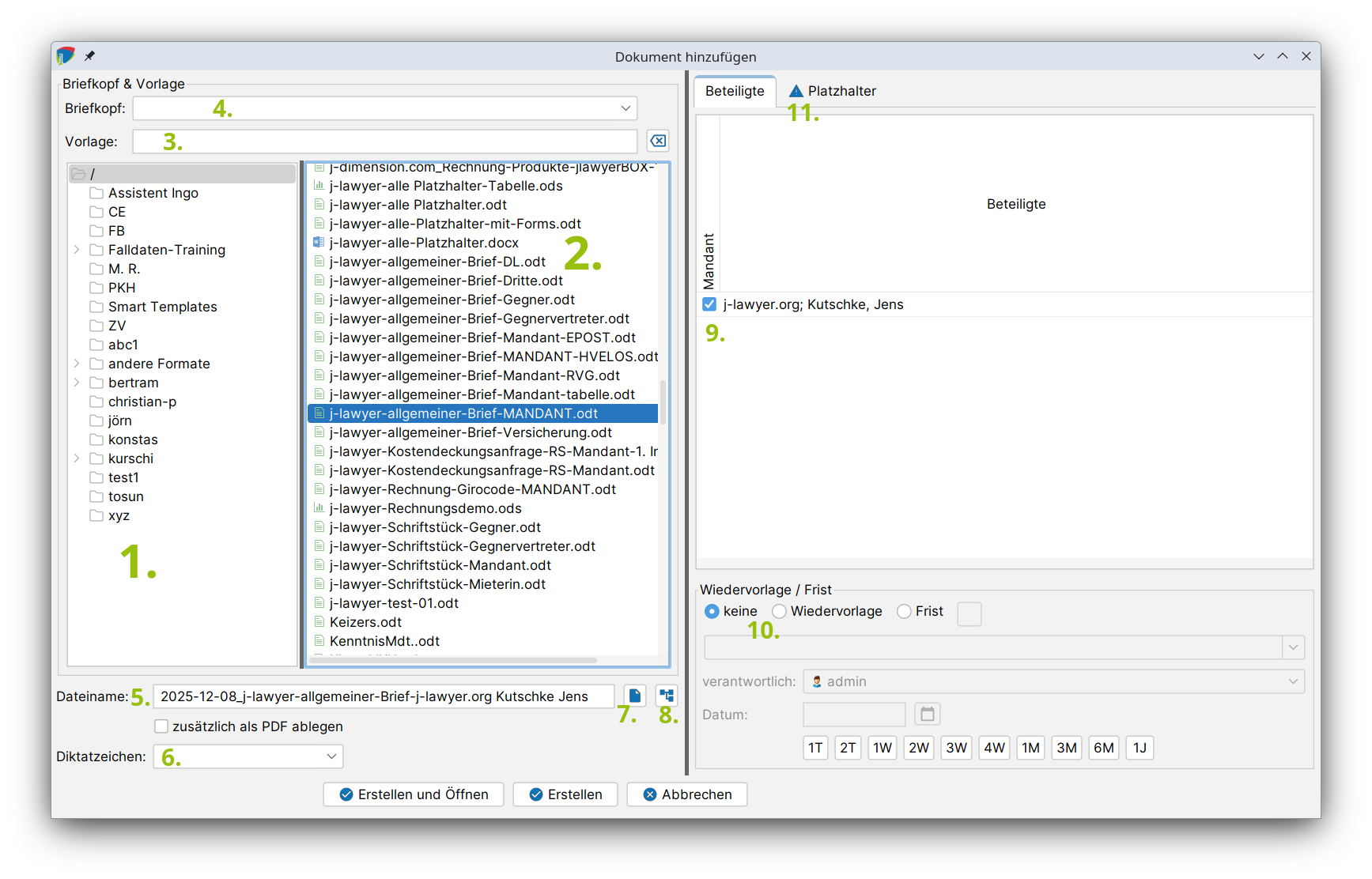Switch to the Platzhalter tab
Image resolution: width=1372 pixels, height=879 pixels.
pos(833,91)
